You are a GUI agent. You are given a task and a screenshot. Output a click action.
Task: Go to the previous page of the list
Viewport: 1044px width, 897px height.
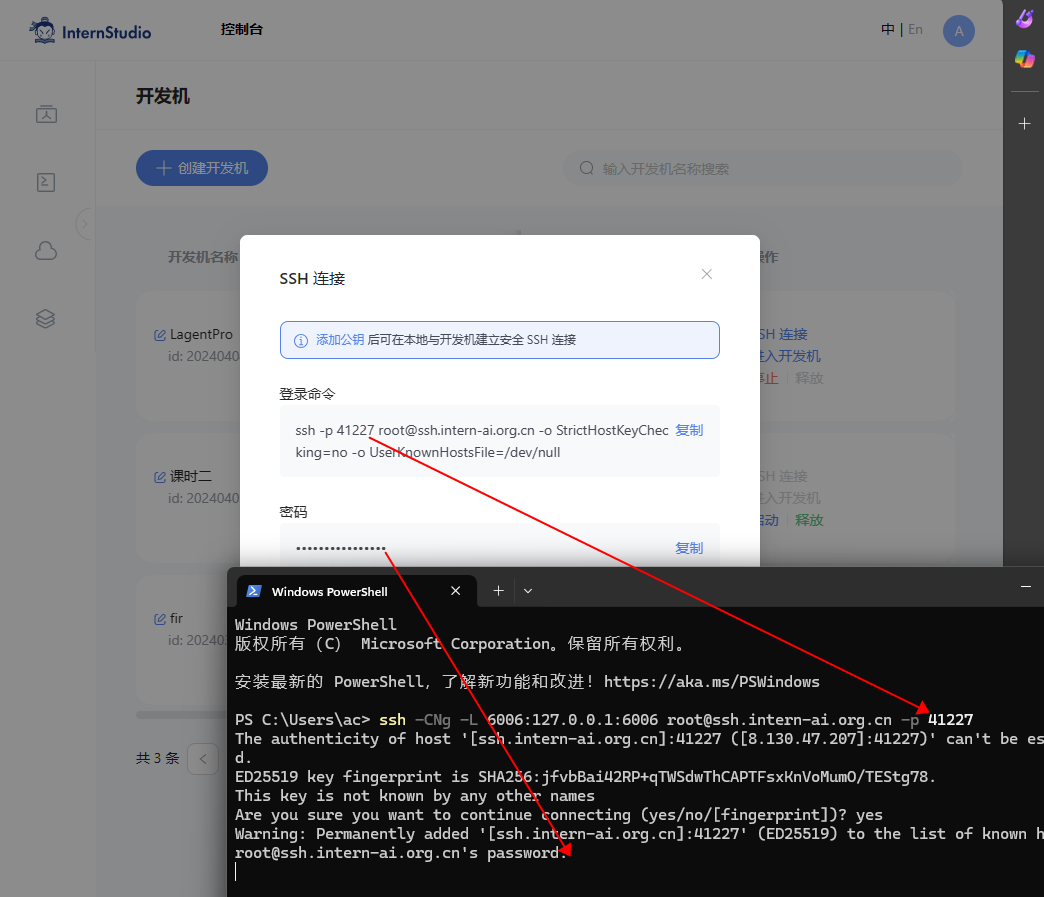(x=203, y=758)
